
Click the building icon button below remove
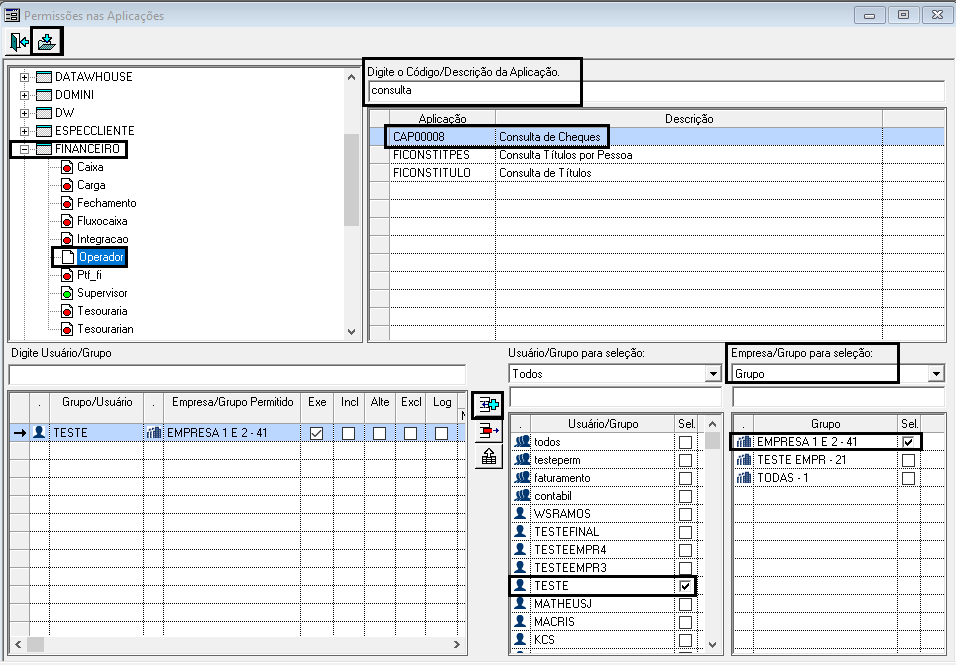tap(488, 457)
